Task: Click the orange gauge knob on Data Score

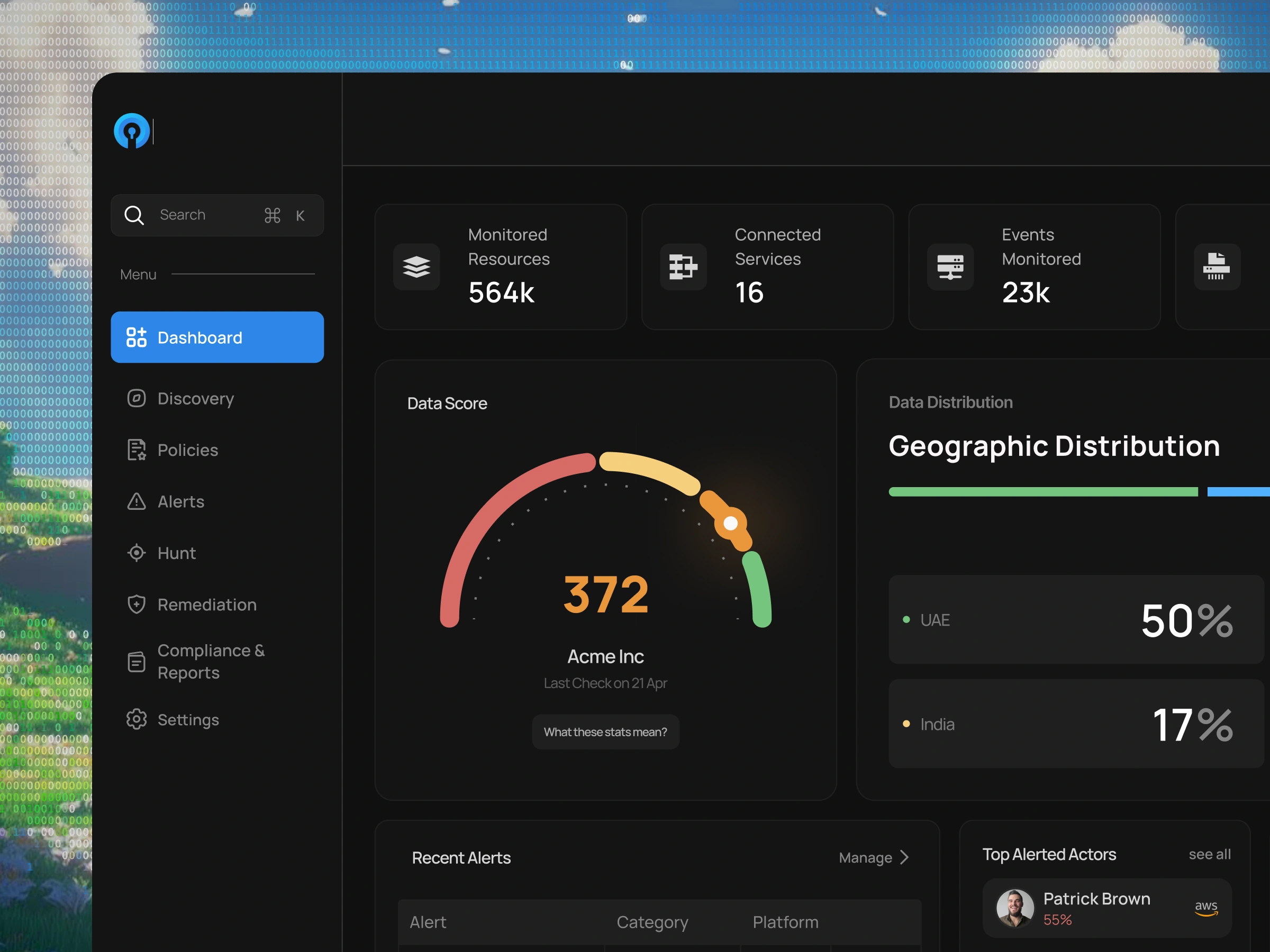Action: click(730, 524)
